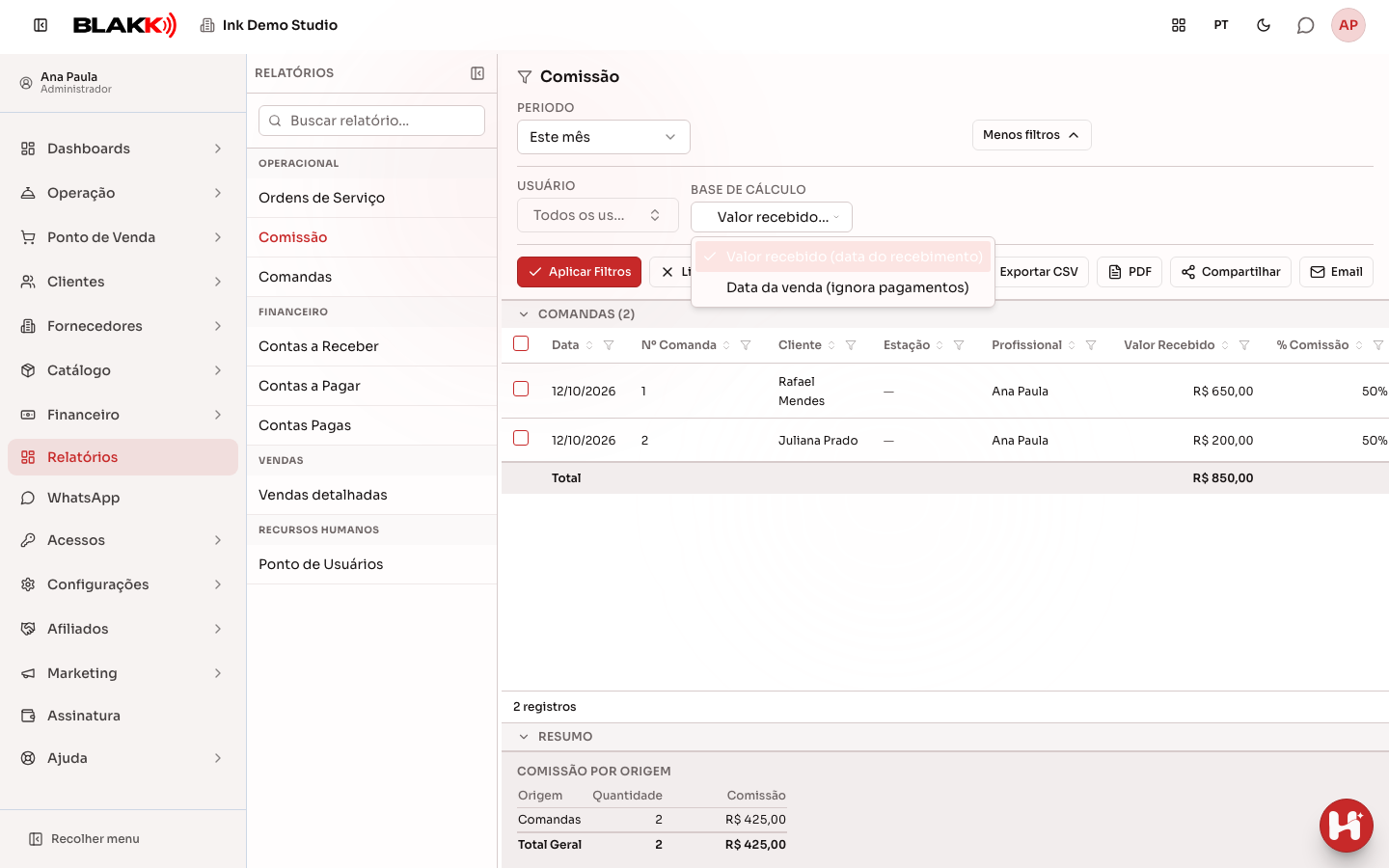
Task: Click Recolher menu at sidebar bottom
Action: [x=84, y=839]
